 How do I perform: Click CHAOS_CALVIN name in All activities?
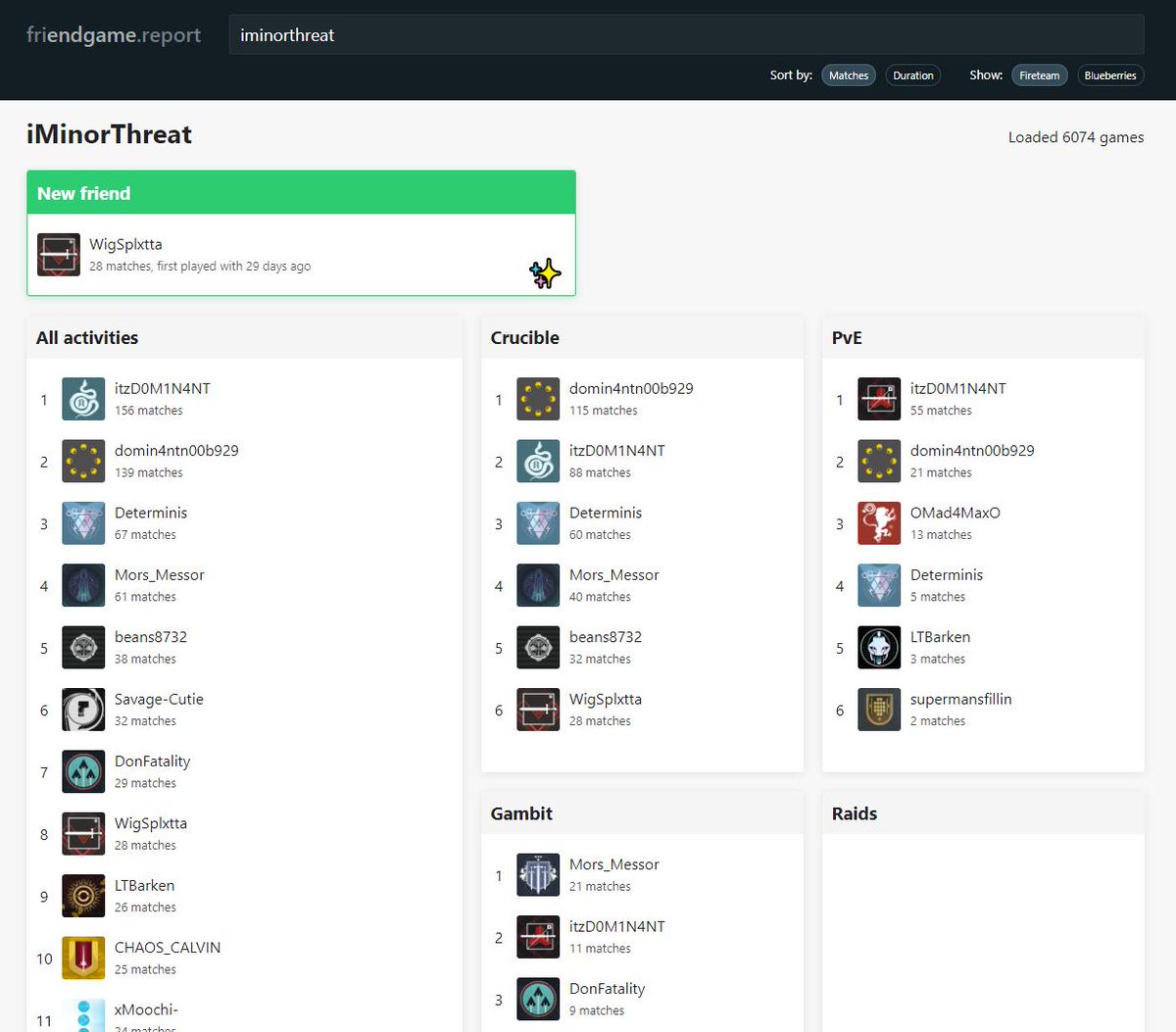click(x=168, y=948)
